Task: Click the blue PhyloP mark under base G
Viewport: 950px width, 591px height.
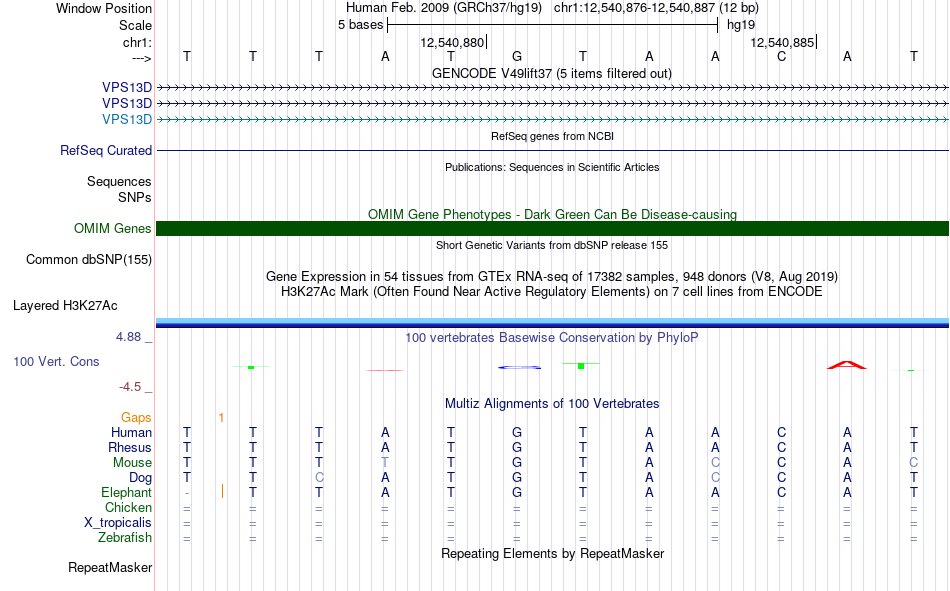Action: coord(519,367)
